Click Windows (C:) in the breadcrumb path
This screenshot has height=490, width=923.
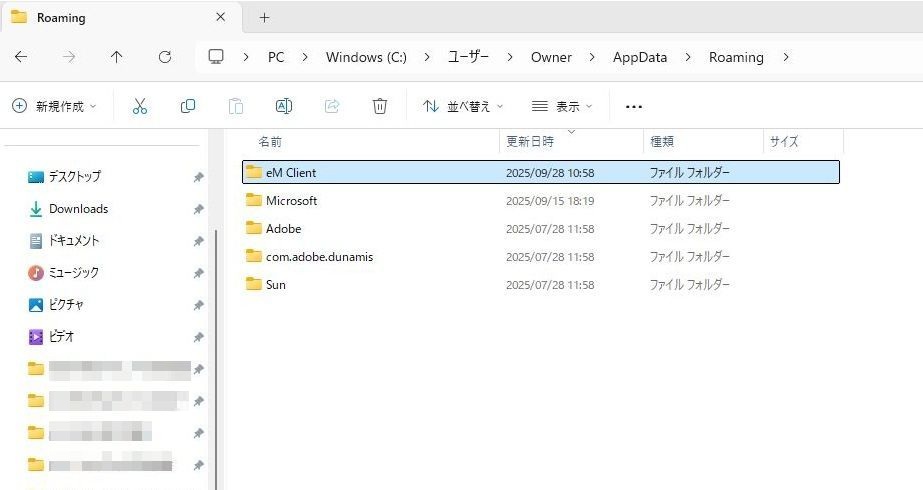tap(366, 57)
